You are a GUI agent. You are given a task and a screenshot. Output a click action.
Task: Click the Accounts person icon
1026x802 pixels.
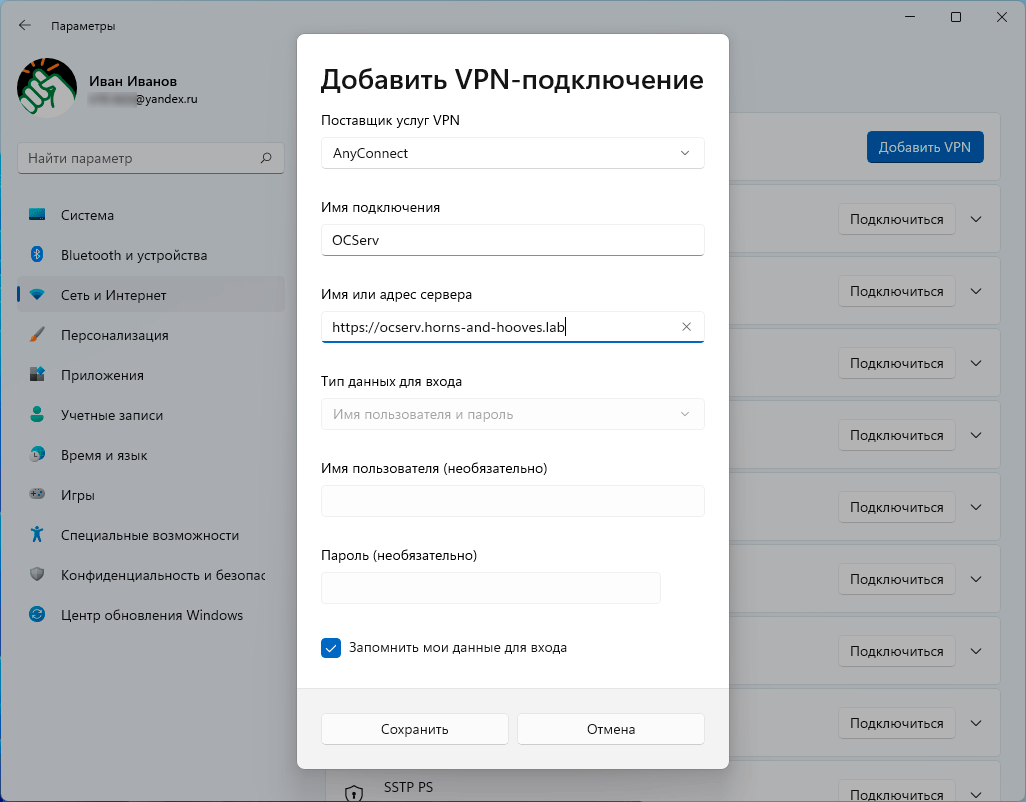[37, 415]
